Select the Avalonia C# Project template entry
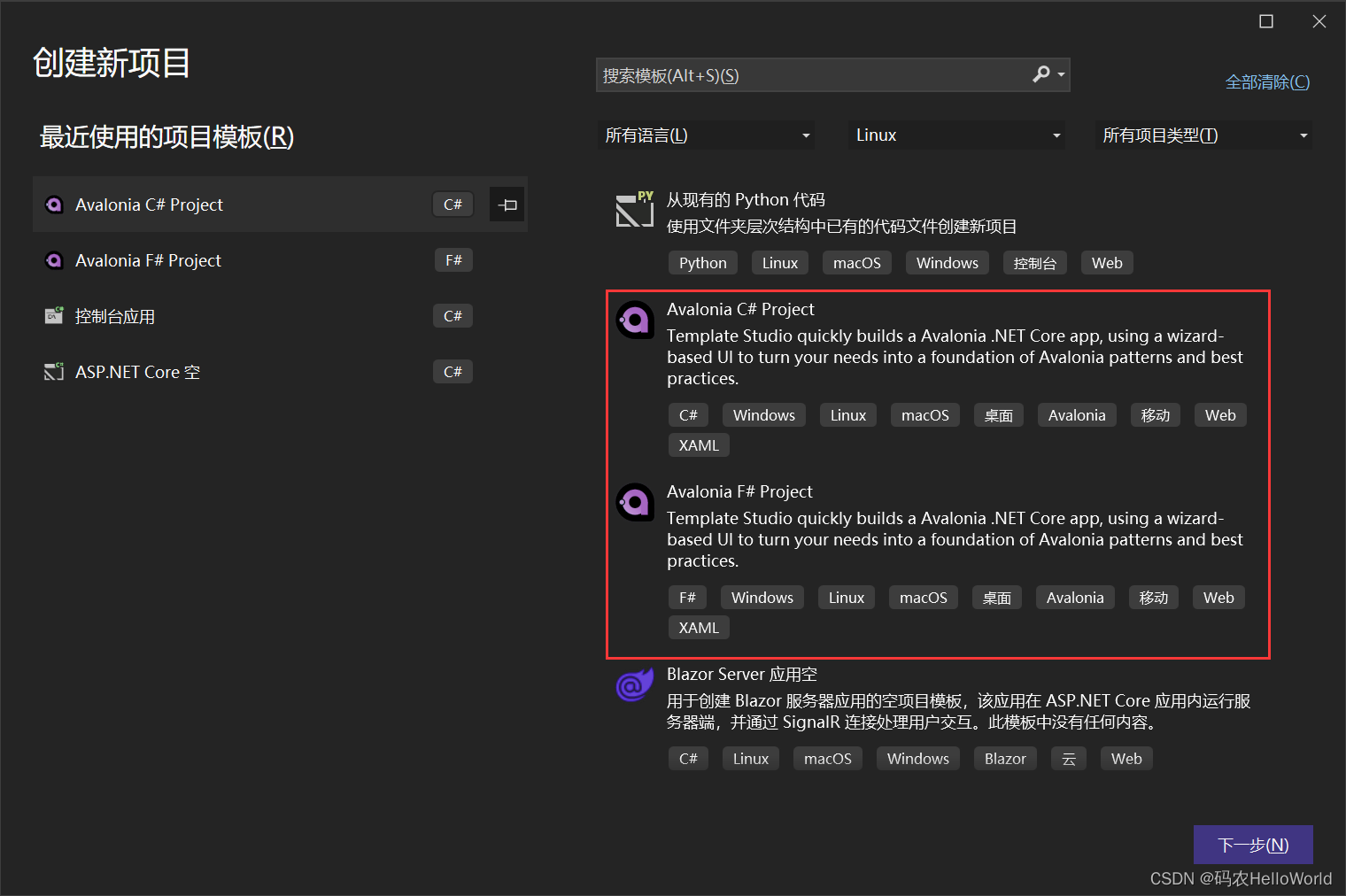This screenshot has height=896, width=1346. point(886,344)
